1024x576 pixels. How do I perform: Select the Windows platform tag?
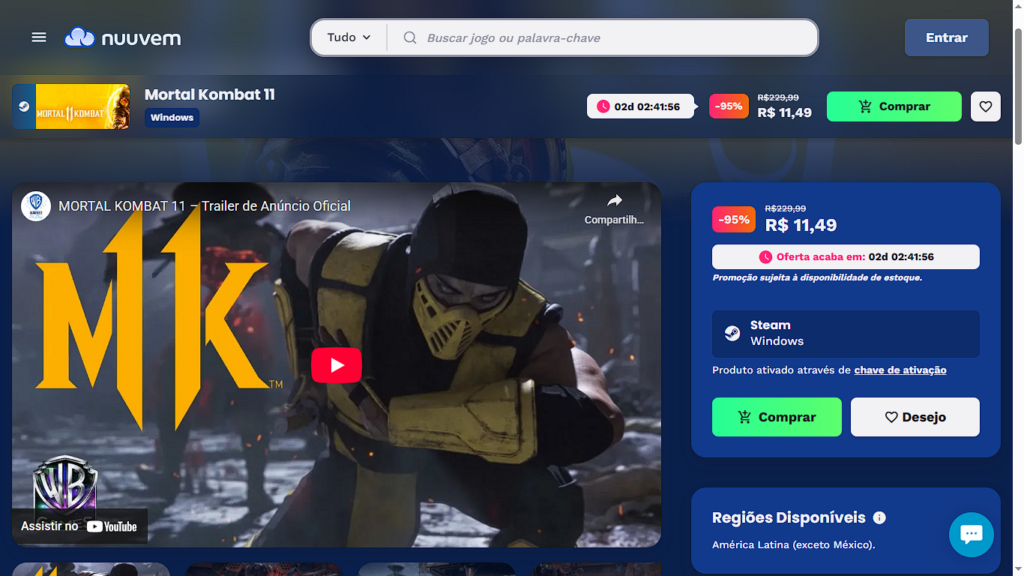tap(172, 118)
